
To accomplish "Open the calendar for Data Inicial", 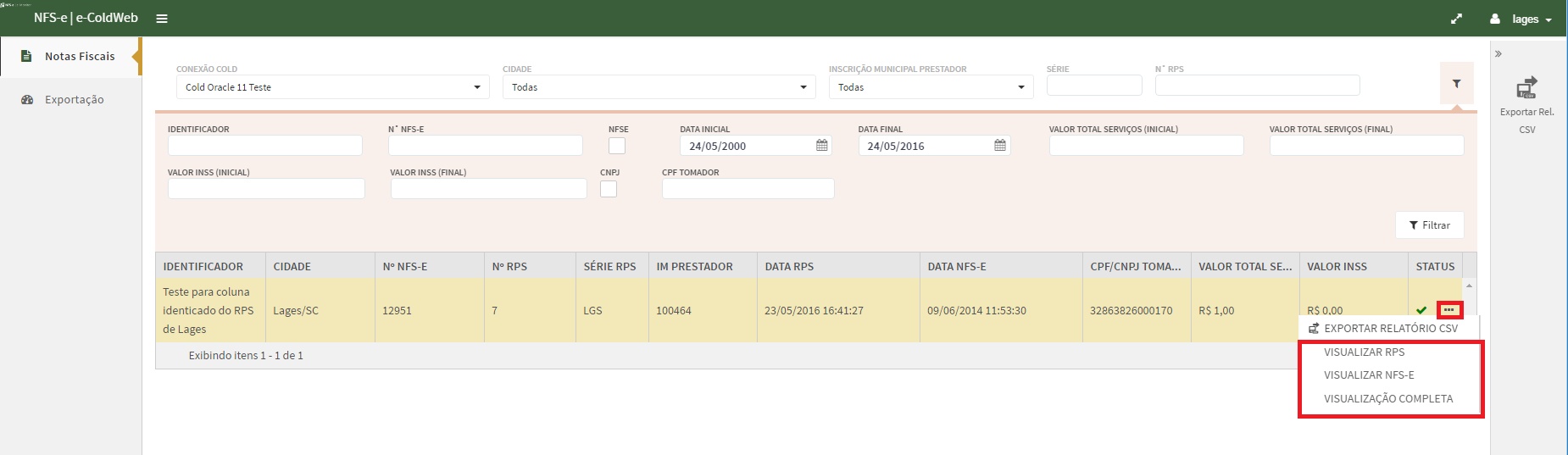I will tap(821, 146).
